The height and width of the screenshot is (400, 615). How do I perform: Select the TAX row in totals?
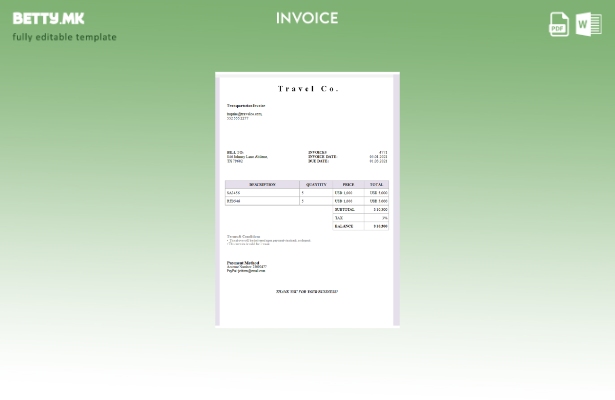click(339, 218)
